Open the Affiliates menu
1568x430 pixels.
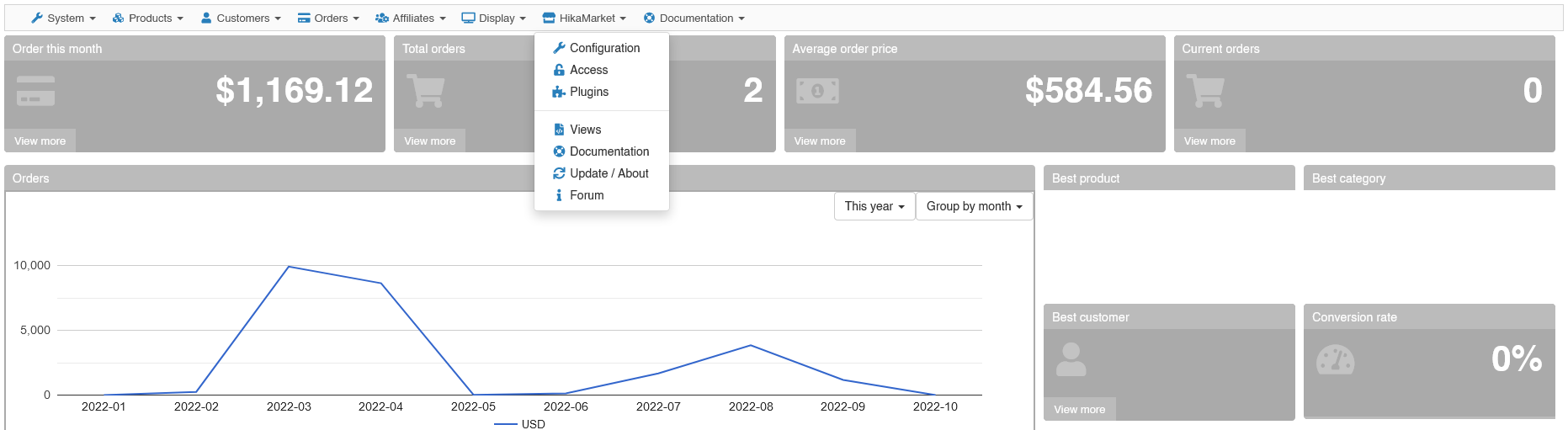click(411, 18)
